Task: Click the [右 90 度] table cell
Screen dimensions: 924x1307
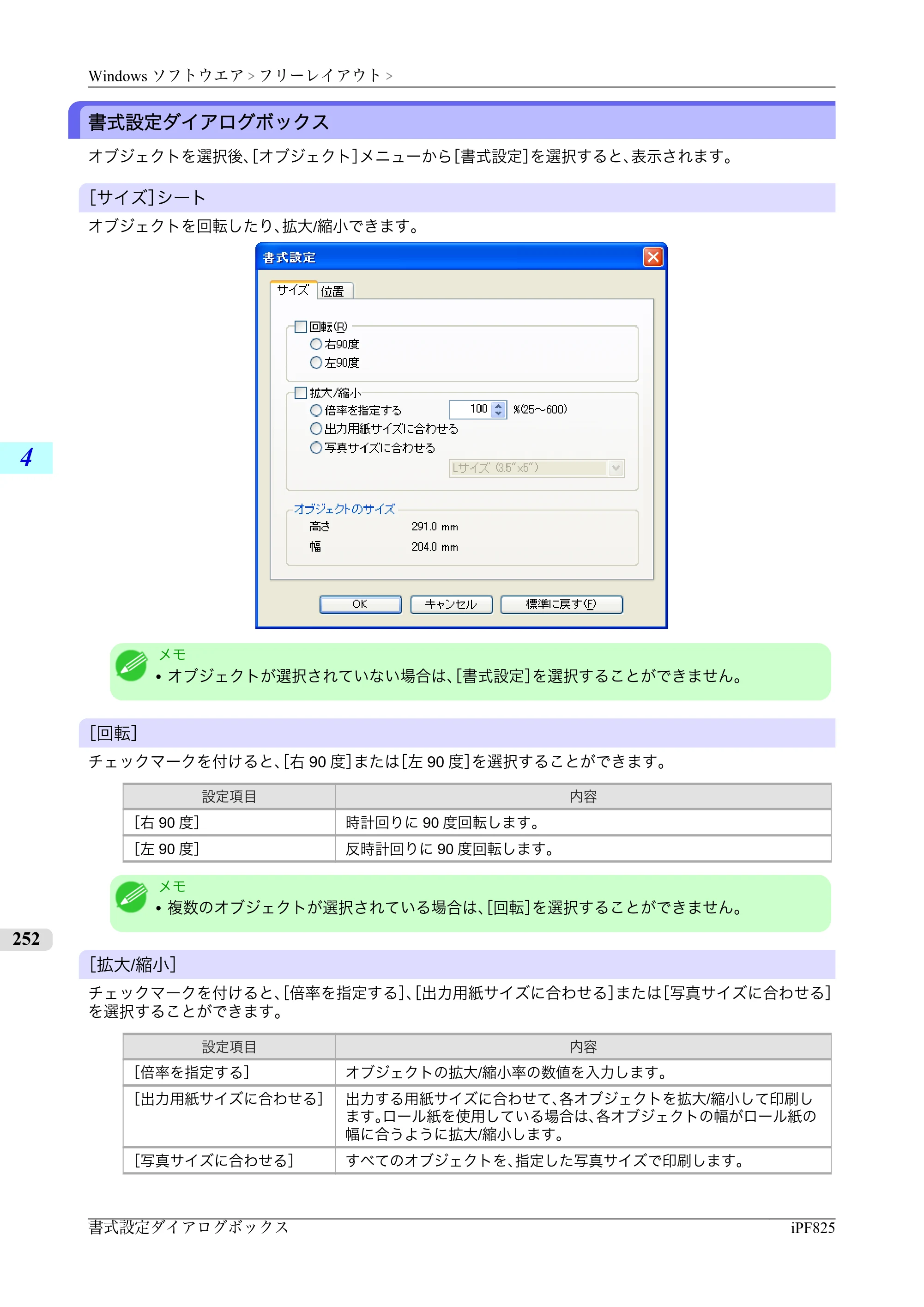Action: [x=229, y=822]
